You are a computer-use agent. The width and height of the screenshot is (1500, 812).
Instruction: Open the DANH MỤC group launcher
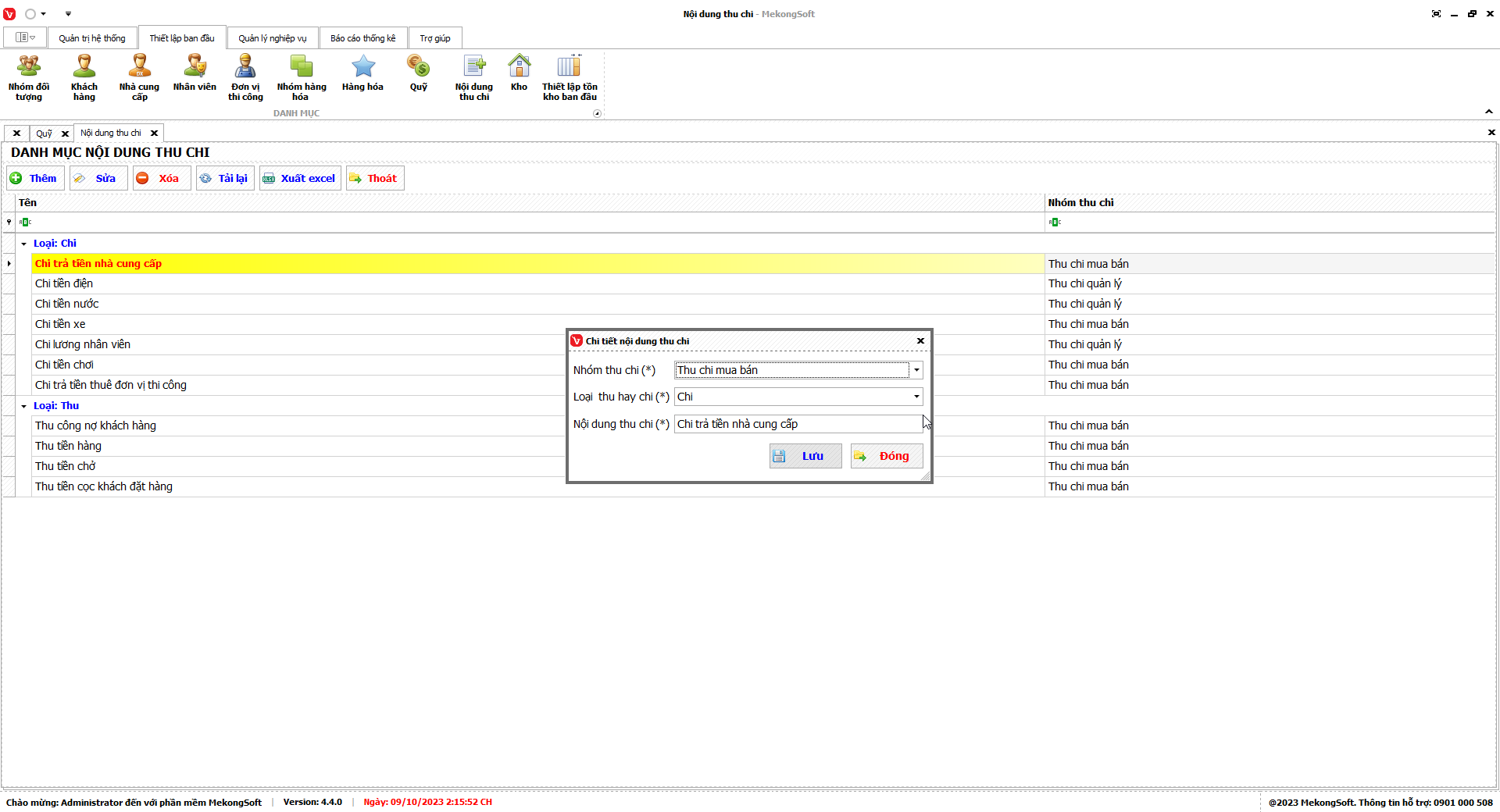(x=598, y=113)
